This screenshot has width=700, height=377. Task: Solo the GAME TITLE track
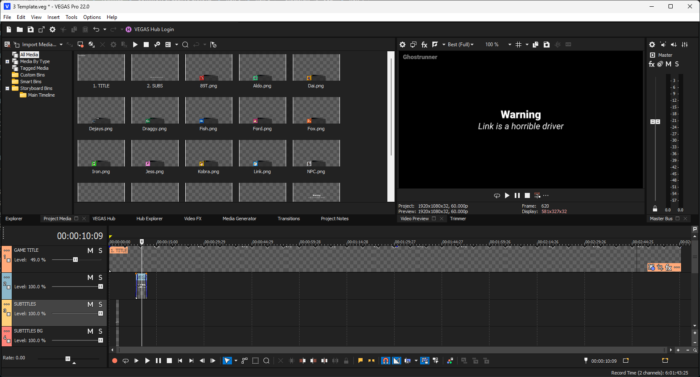click(100, 251)
